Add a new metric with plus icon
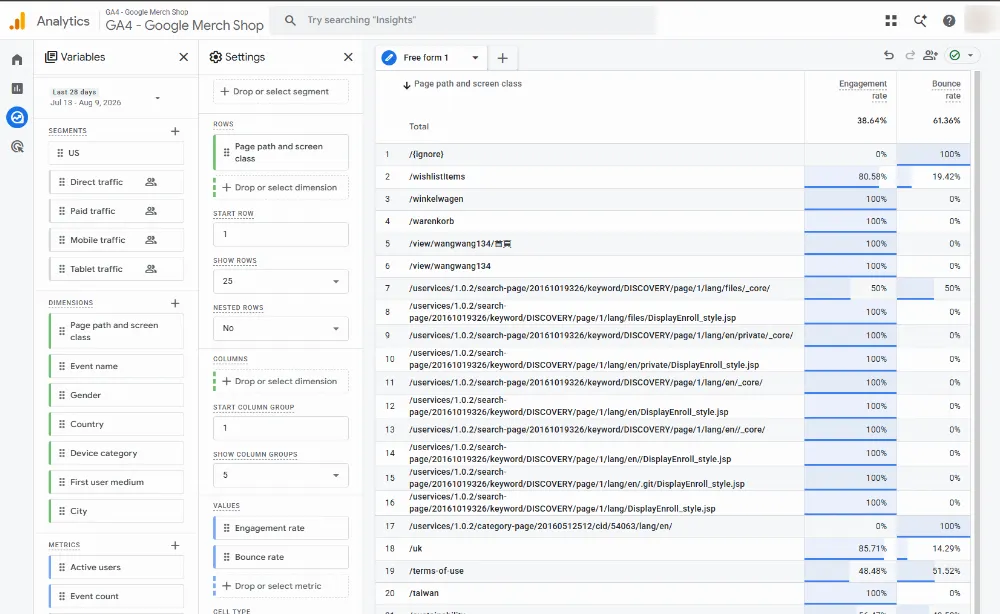The height and width of the screenshot is (614, 1000). pyautogui.click(x=175, y=545)
